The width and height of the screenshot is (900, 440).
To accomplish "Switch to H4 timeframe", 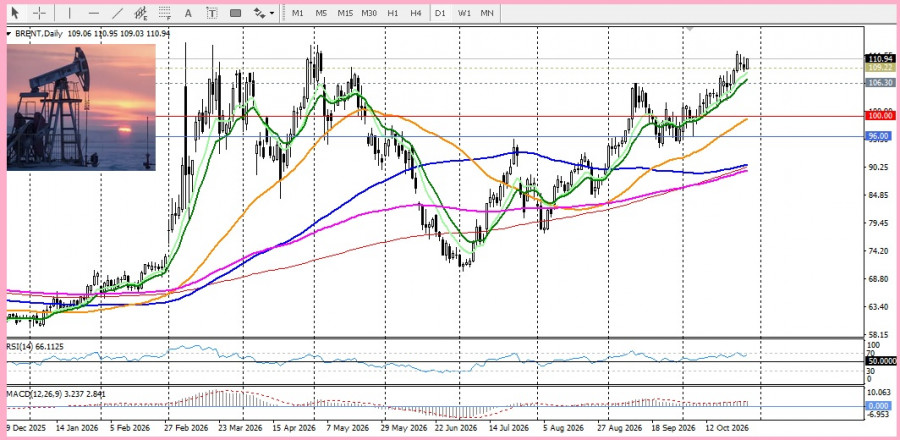I will [416, 13].
